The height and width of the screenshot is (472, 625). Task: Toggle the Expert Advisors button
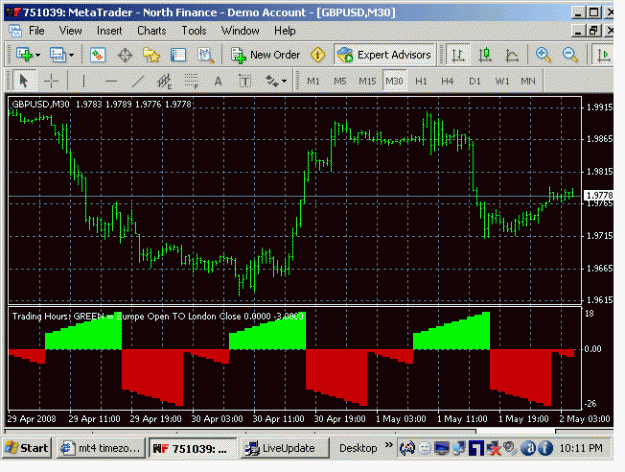[x=384, y=55]
